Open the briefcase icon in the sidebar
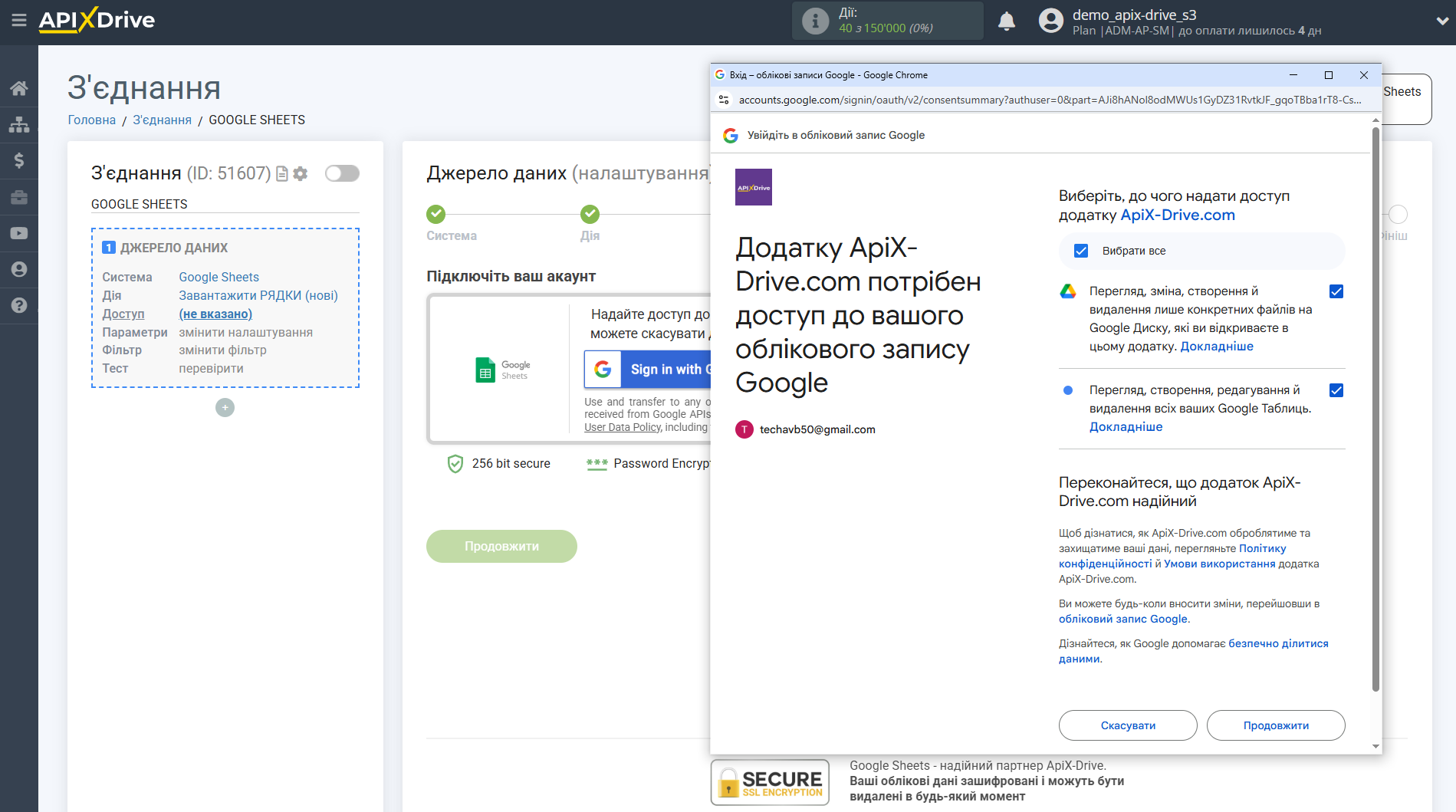 click(x=19, y=197)
